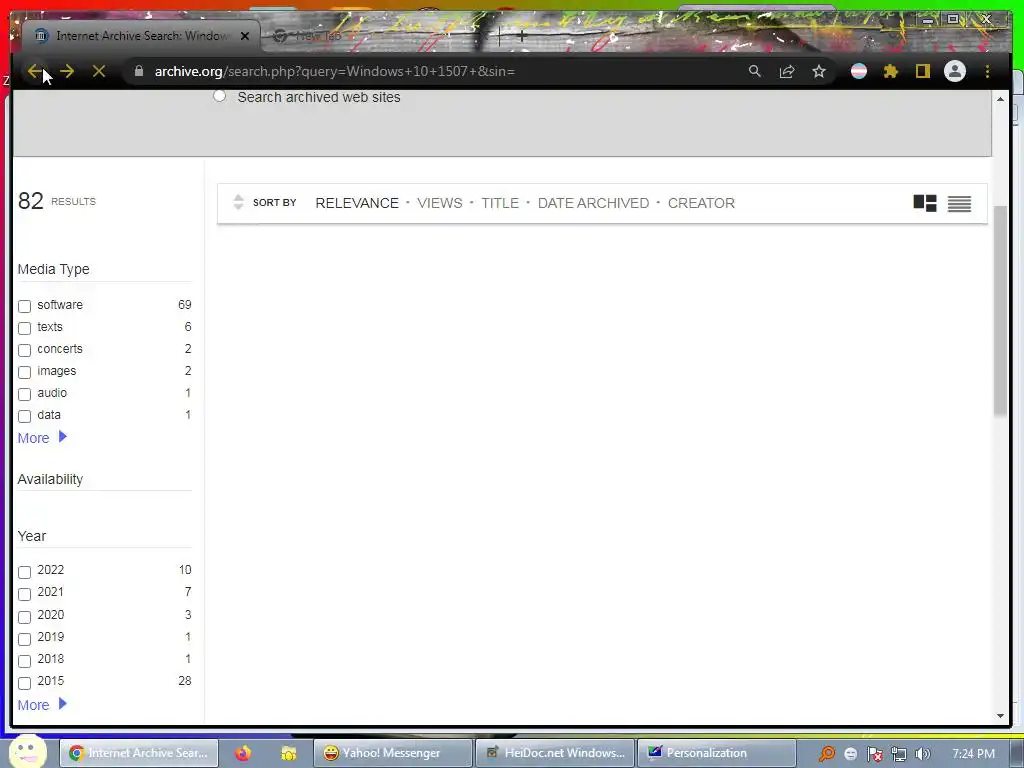
Task: Open Yahoo! Messenger from the taskbar
Action: point(392,753)
